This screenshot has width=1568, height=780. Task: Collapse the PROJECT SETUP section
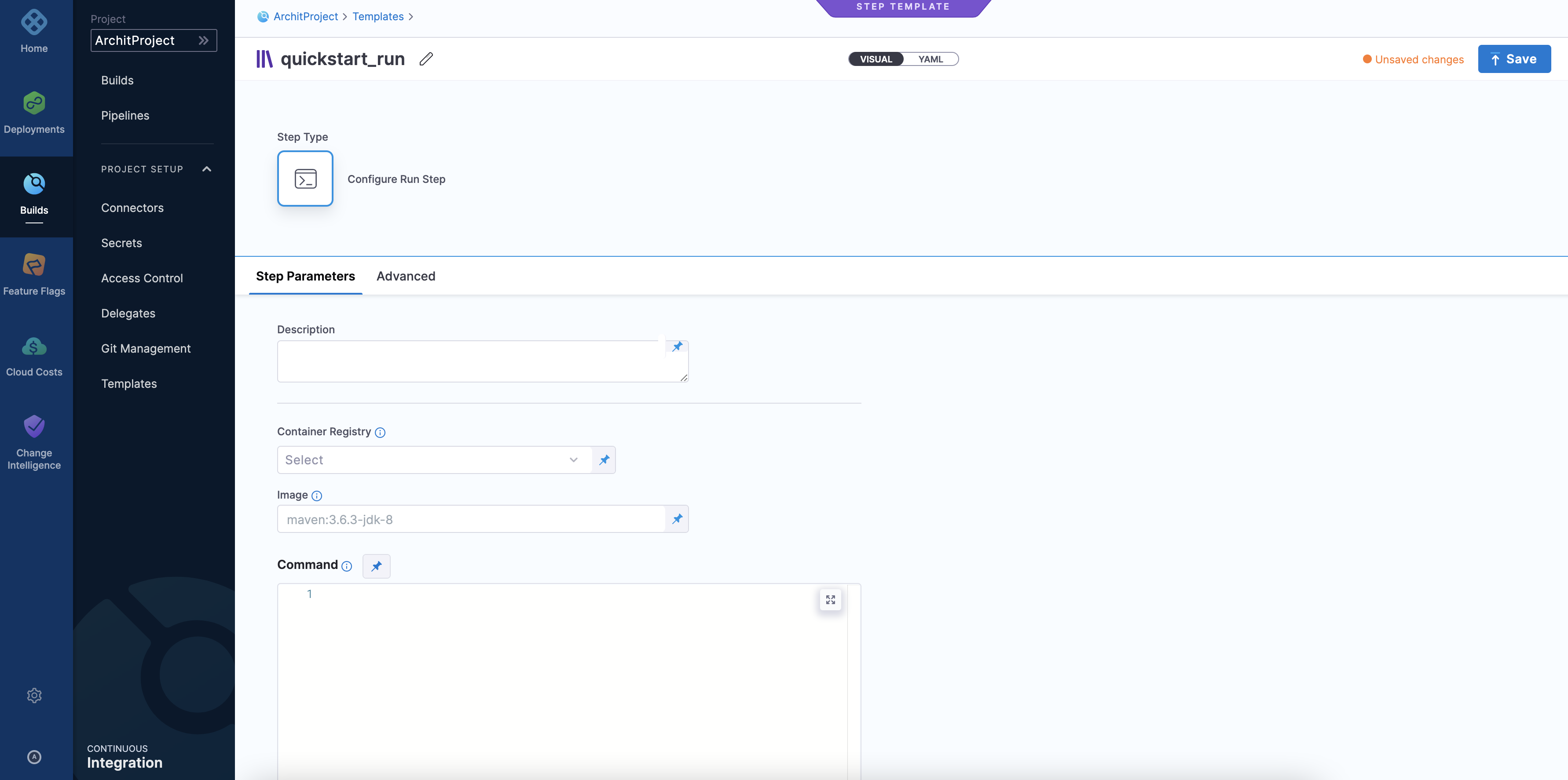[x=206, y=169]
